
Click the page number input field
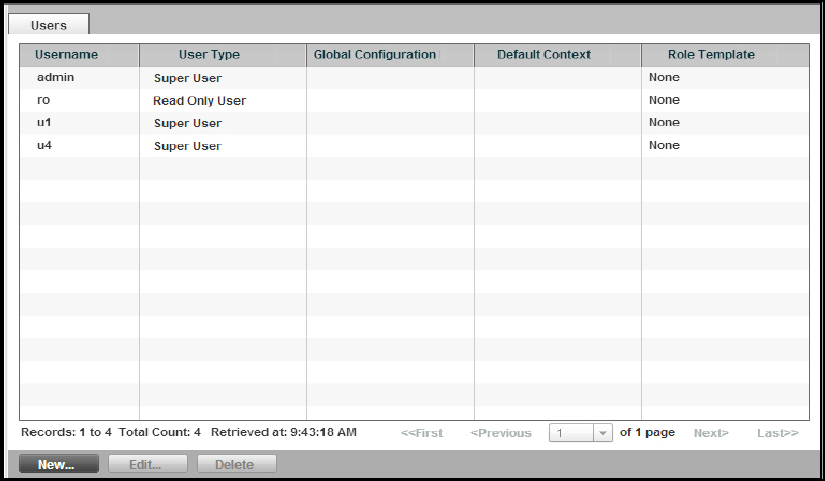click(x=570, y=433)
